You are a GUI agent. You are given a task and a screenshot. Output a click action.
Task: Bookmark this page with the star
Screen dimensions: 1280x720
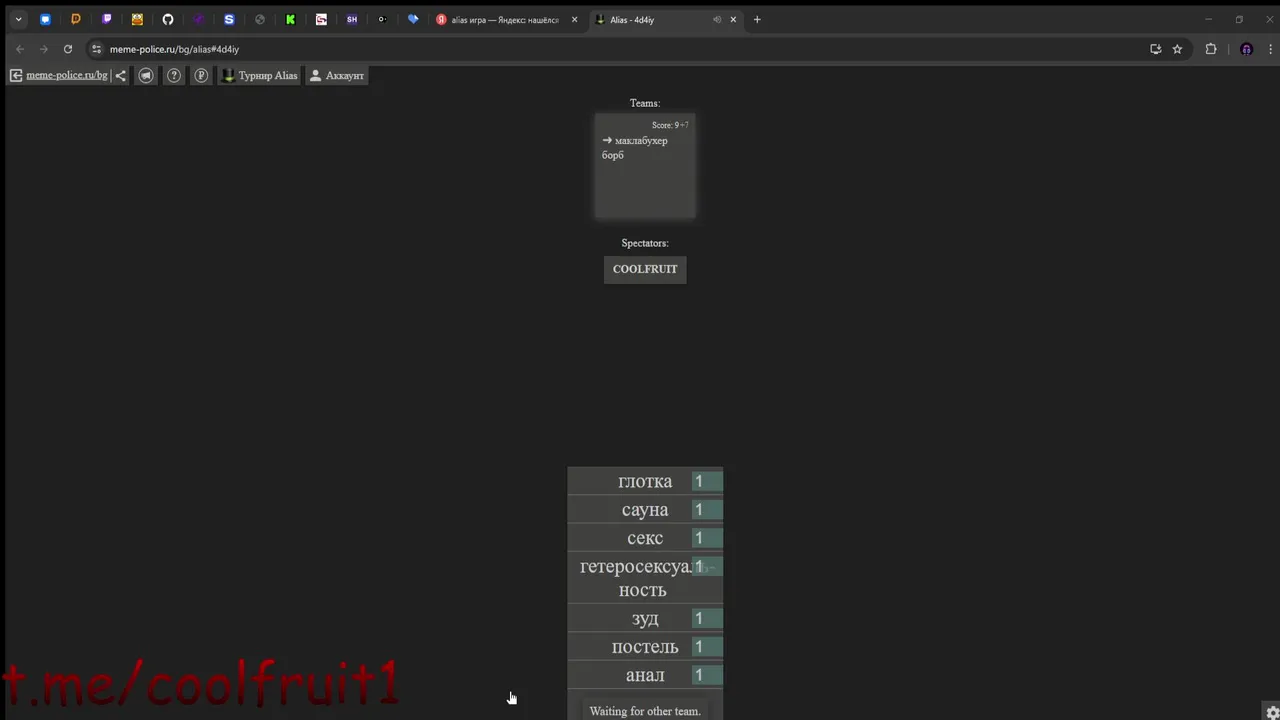point(1177,49)
